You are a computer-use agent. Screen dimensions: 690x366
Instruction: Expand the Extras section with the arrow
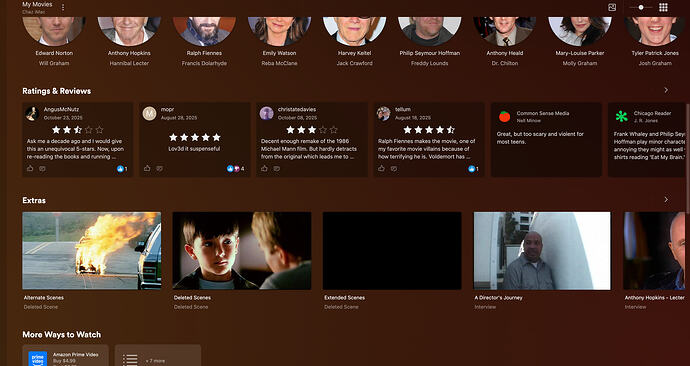click(666, 199)
